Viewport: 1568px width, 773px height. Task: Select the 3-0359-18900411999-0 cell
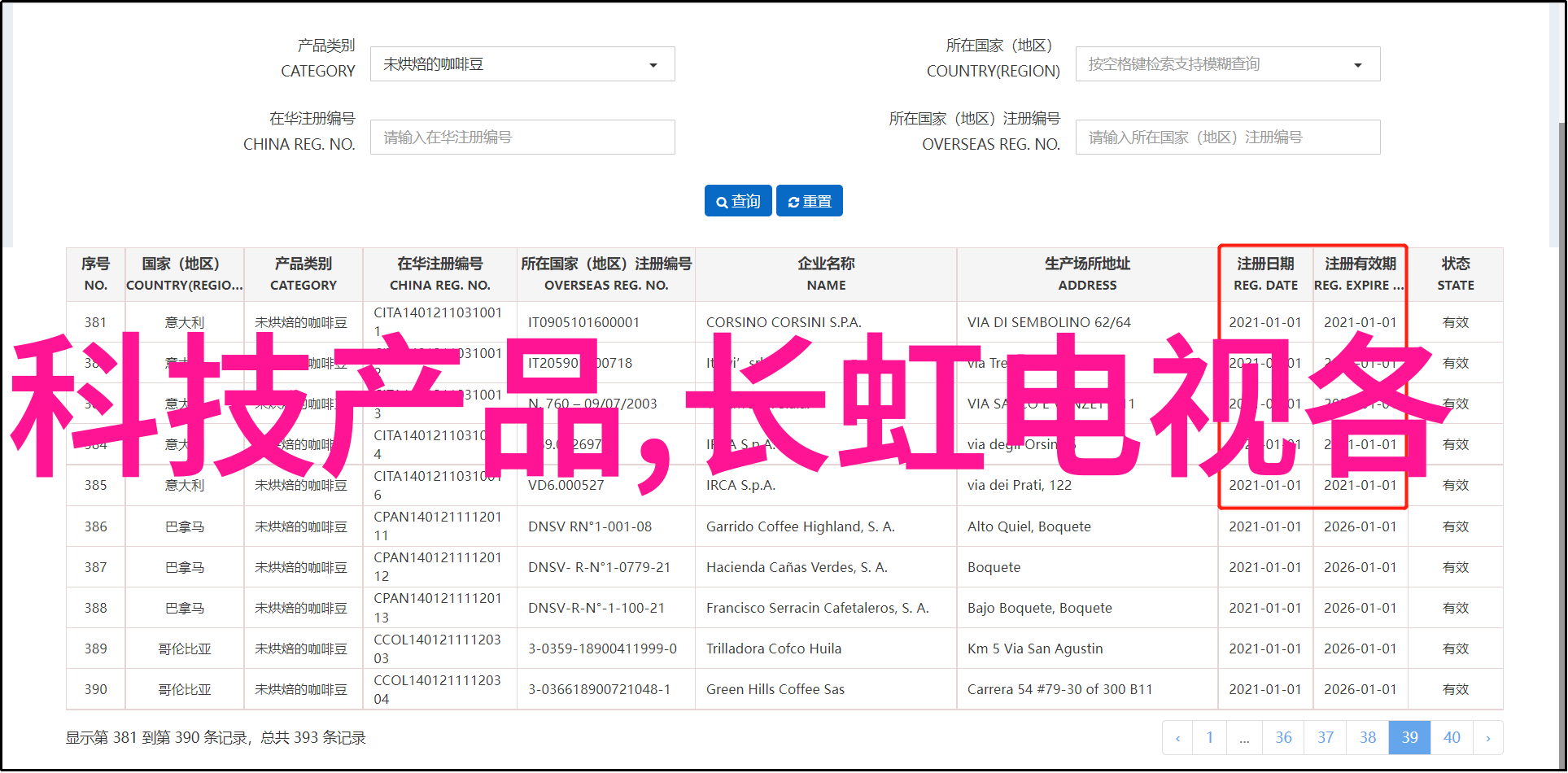click(x=606, y=649)
